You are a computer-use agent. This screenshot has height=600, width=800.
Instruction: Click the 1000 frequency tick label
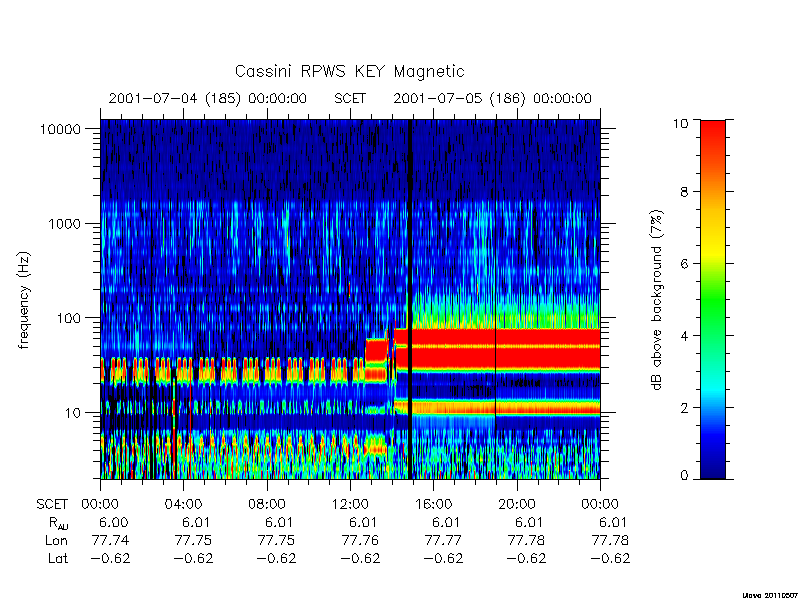coord(64,223)
